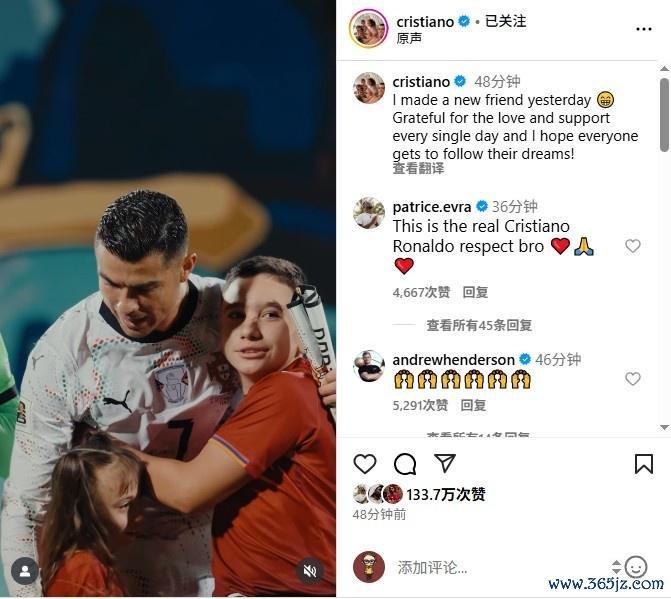Viewport: 671px width, 599px height.
Task: Expand translation of cristiano's caption
Action: [x=418, y=168]
